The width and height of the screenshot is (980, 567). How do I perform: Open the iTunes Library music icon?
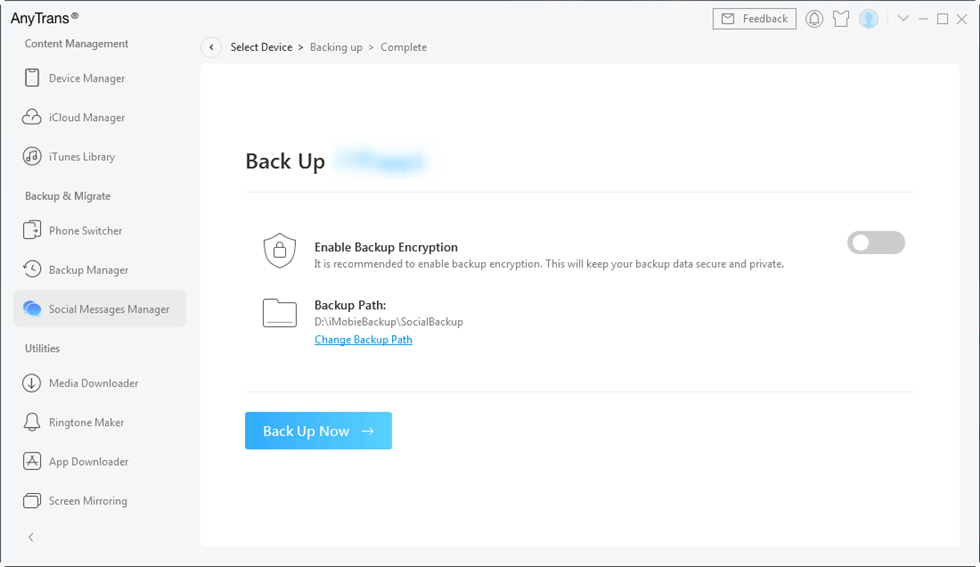click(32, 156)
